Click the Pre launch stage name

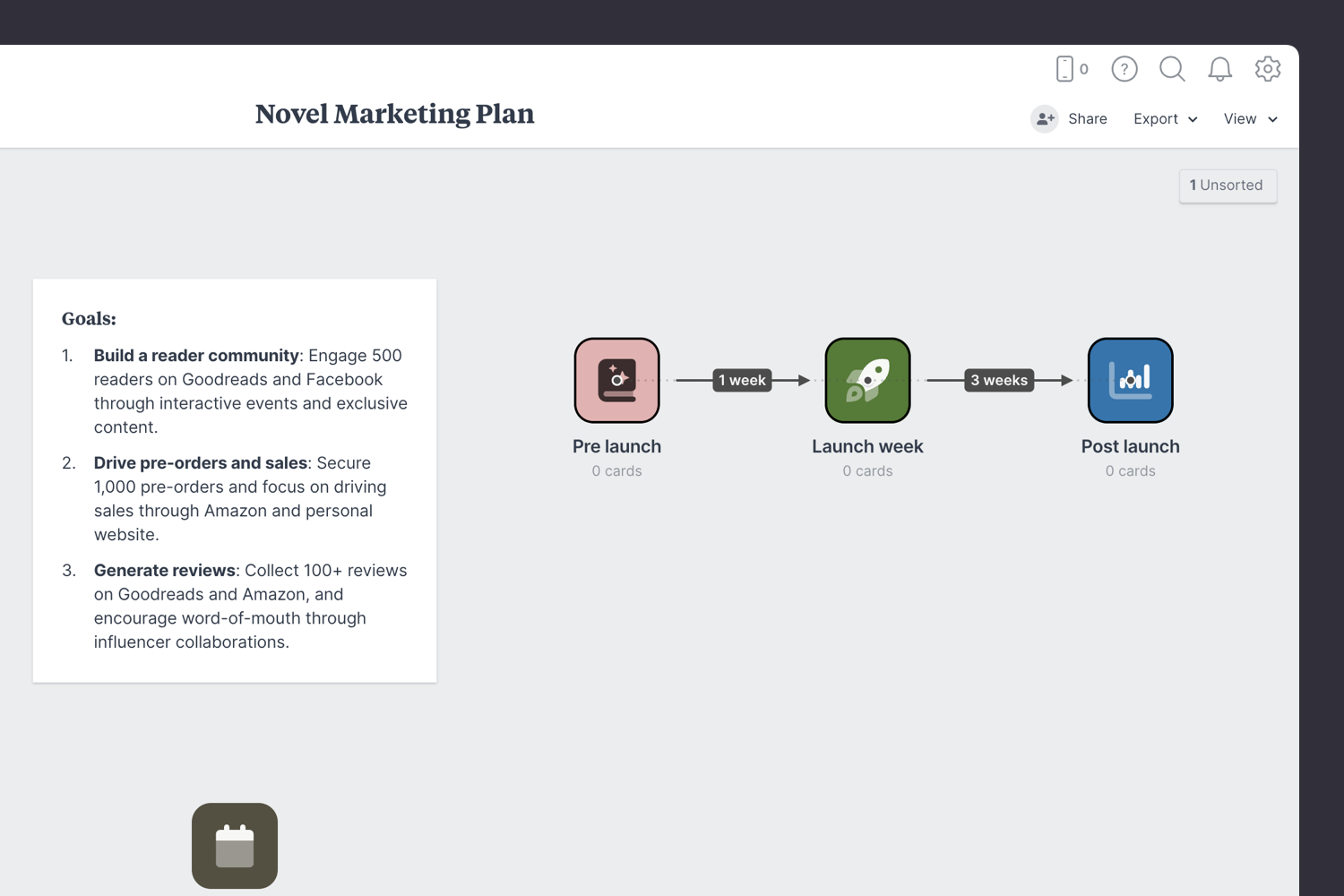pos(616,446)
